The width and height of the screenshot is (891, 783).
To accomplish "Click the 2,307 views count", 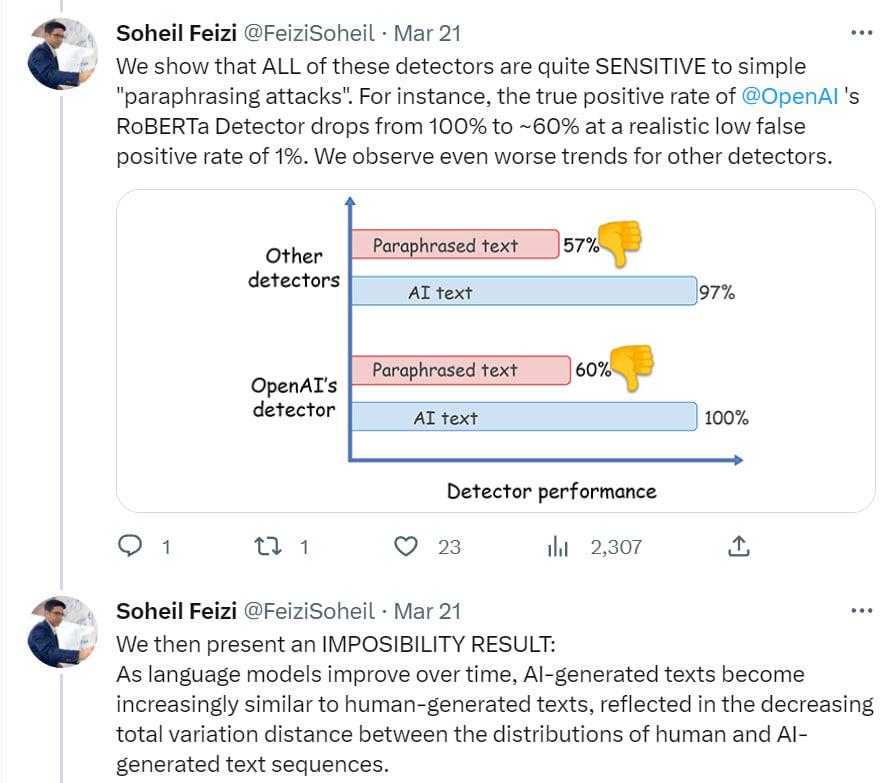I will pyautogui.click(x=616, y=547).
